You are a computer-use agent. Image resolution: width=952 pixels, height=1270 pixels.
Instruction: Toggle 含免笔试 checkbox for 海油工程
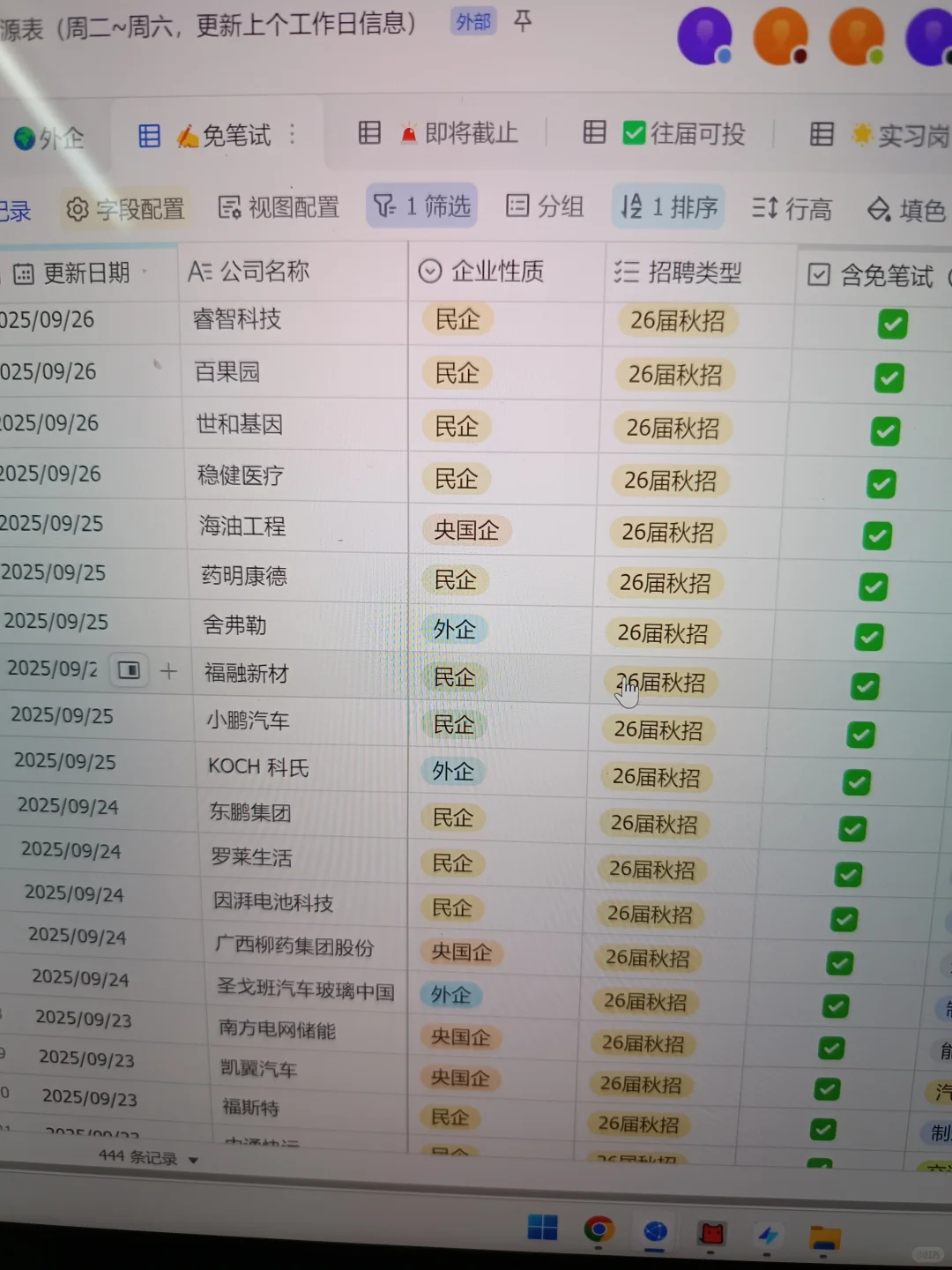point(877,535)
